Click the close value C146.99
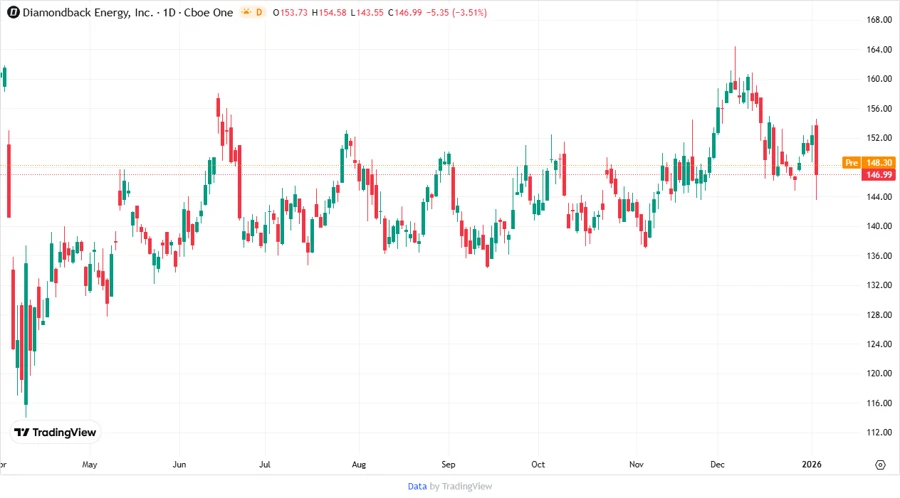This screenshot has height=498, width=900. [405, 13]
